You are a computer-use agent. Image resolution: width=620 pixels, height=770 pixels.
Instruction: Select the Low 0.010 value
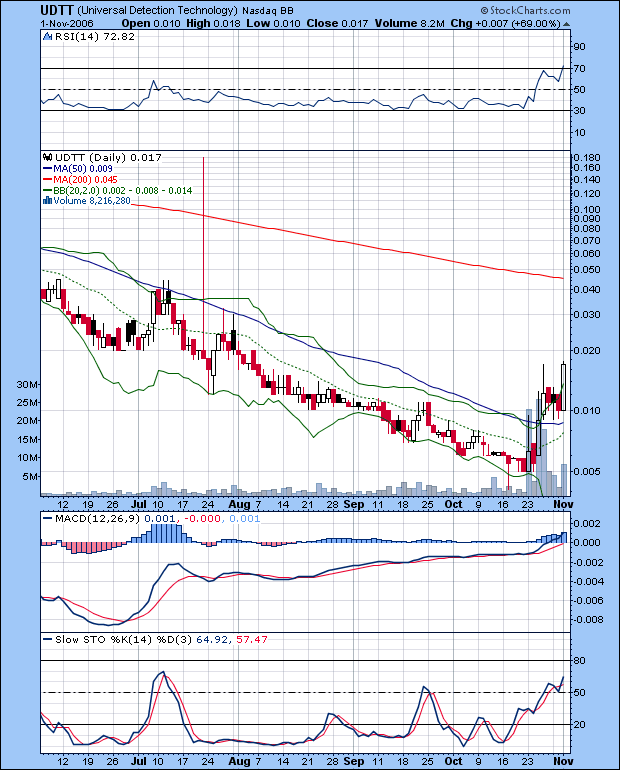(x=273, y=24)
